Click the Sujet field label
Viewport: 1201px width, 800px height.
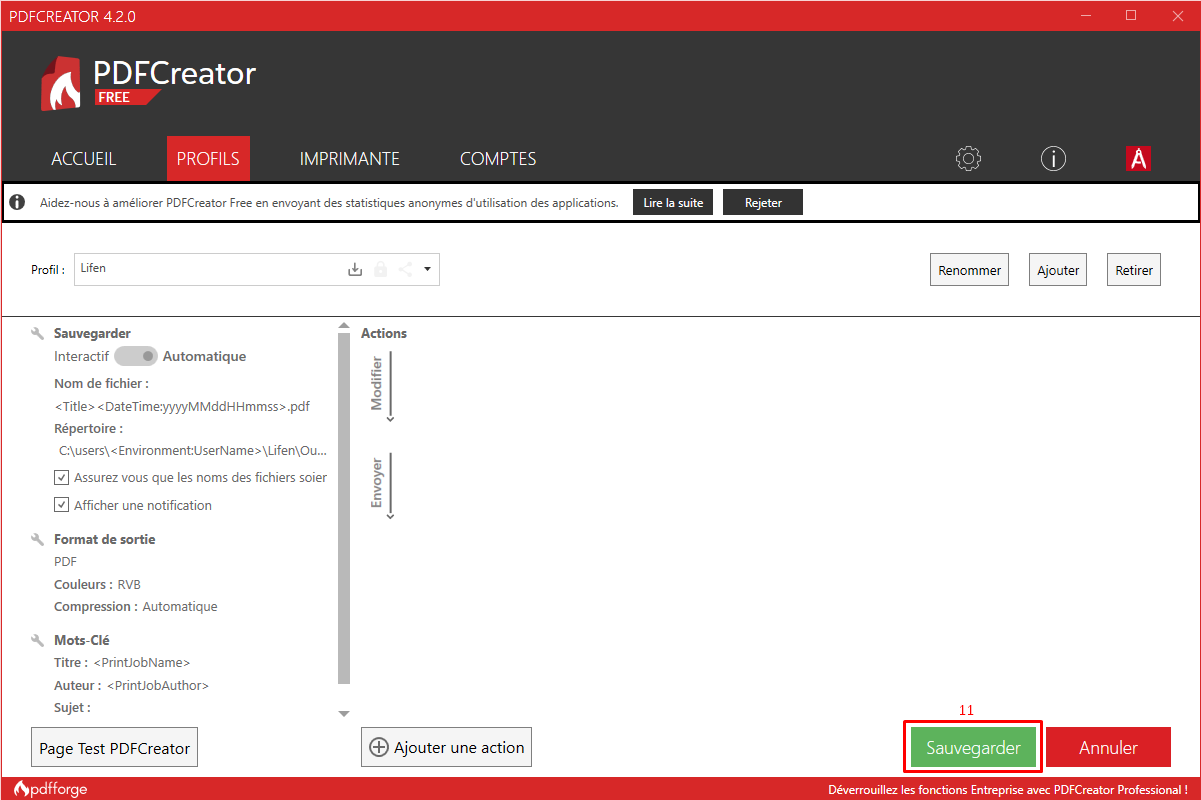tap(72, 707)
